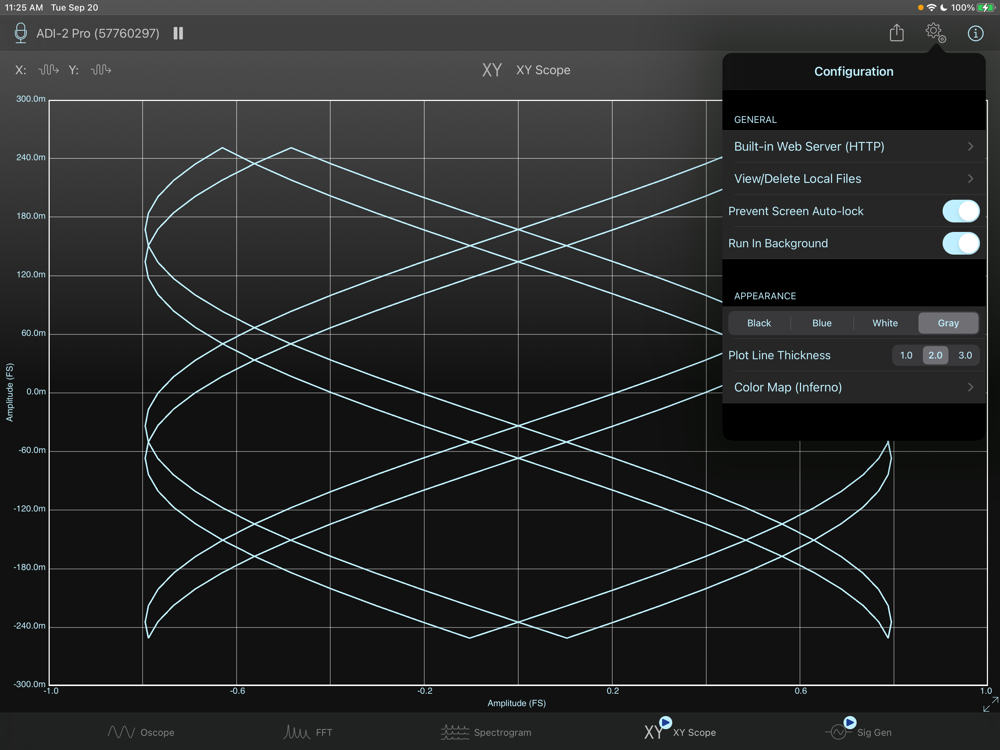Set plot line thickness to 3.0
This screenshot has height=750, width=1000.
coord(965,355)
